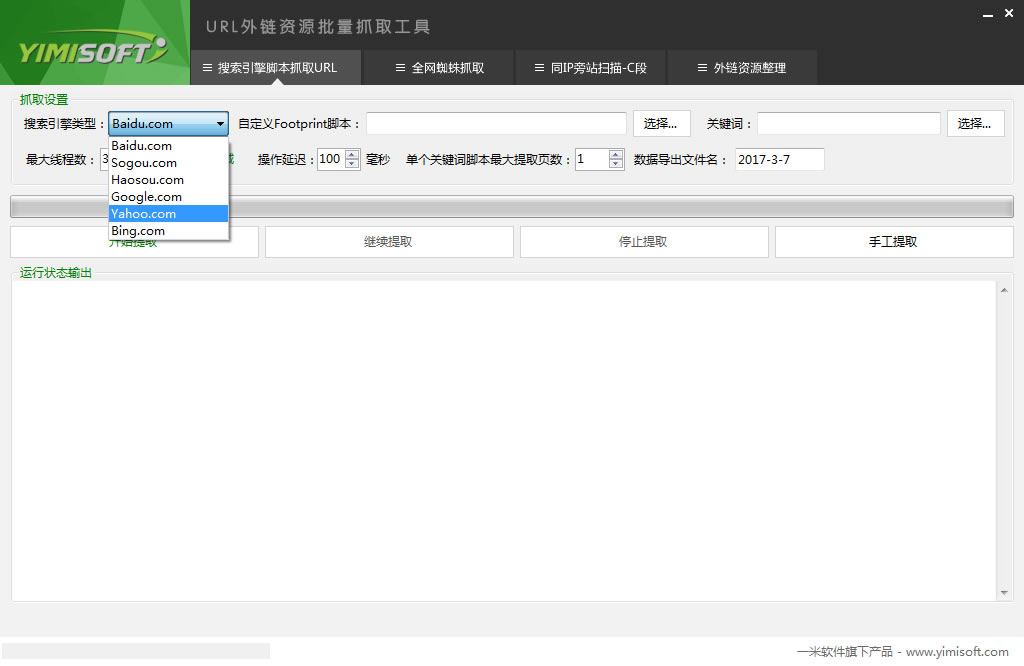Close the application window
1024x666 pixels.
[x=1008, y=13]
